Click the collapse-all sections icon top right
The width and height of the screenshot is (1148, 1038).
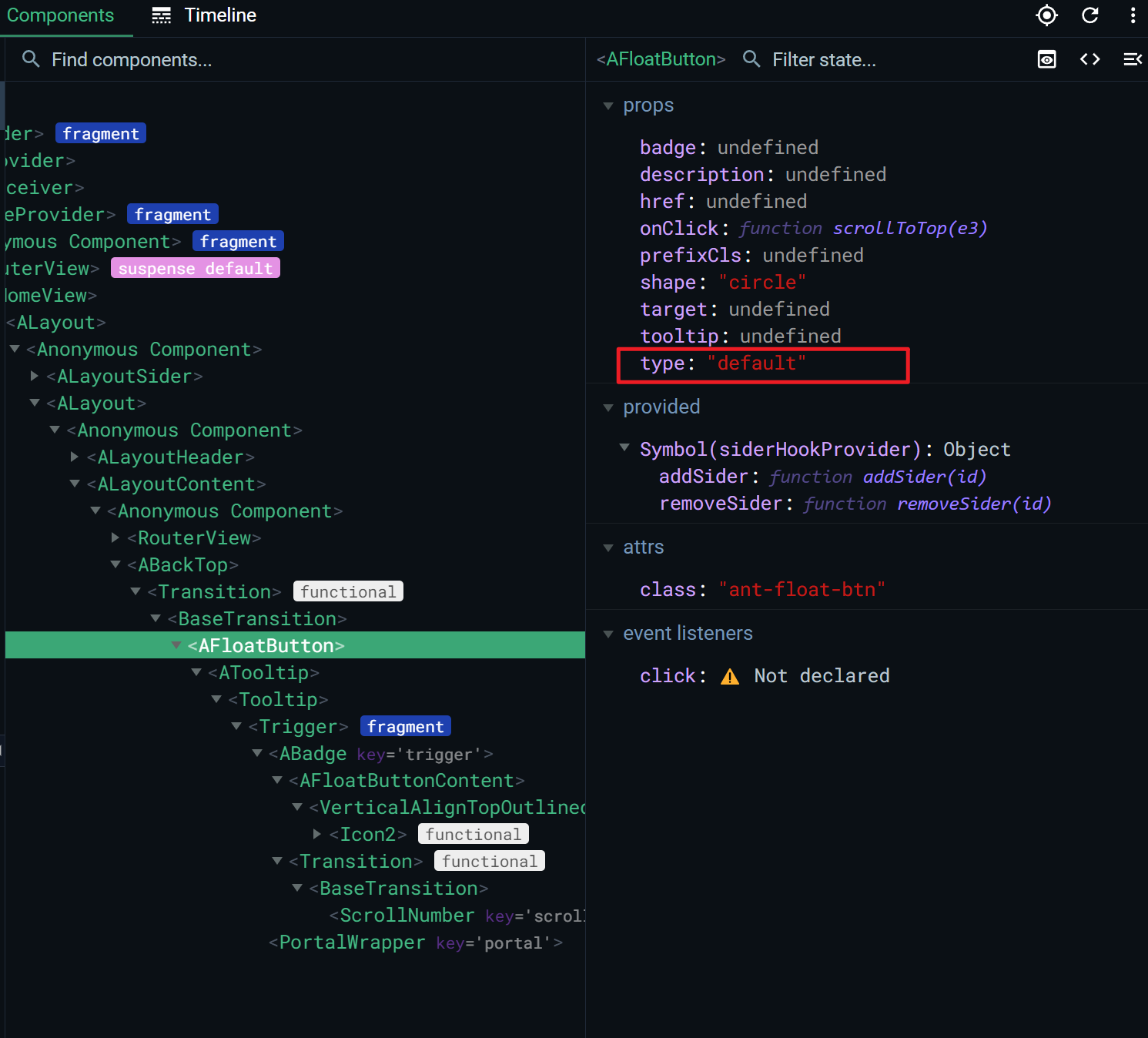pos(1132,59)
